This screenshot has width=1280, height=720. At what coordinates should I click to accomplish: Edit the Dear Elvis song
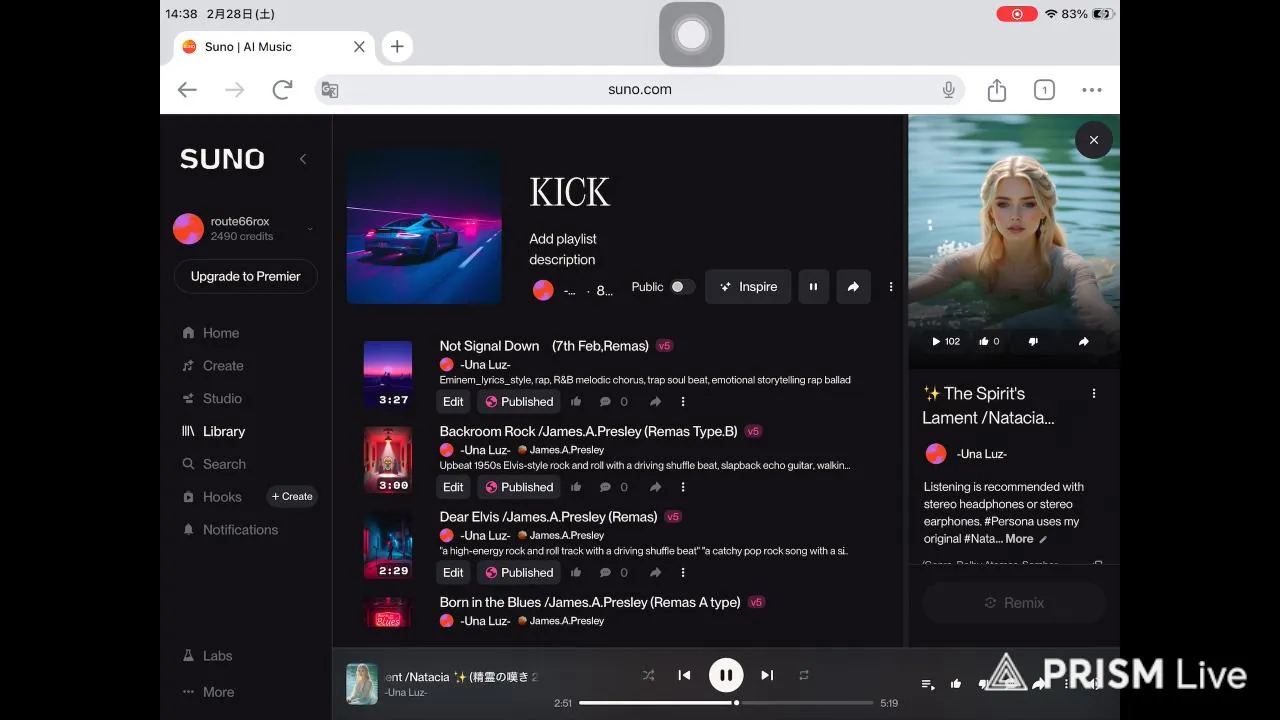point(453,573)
